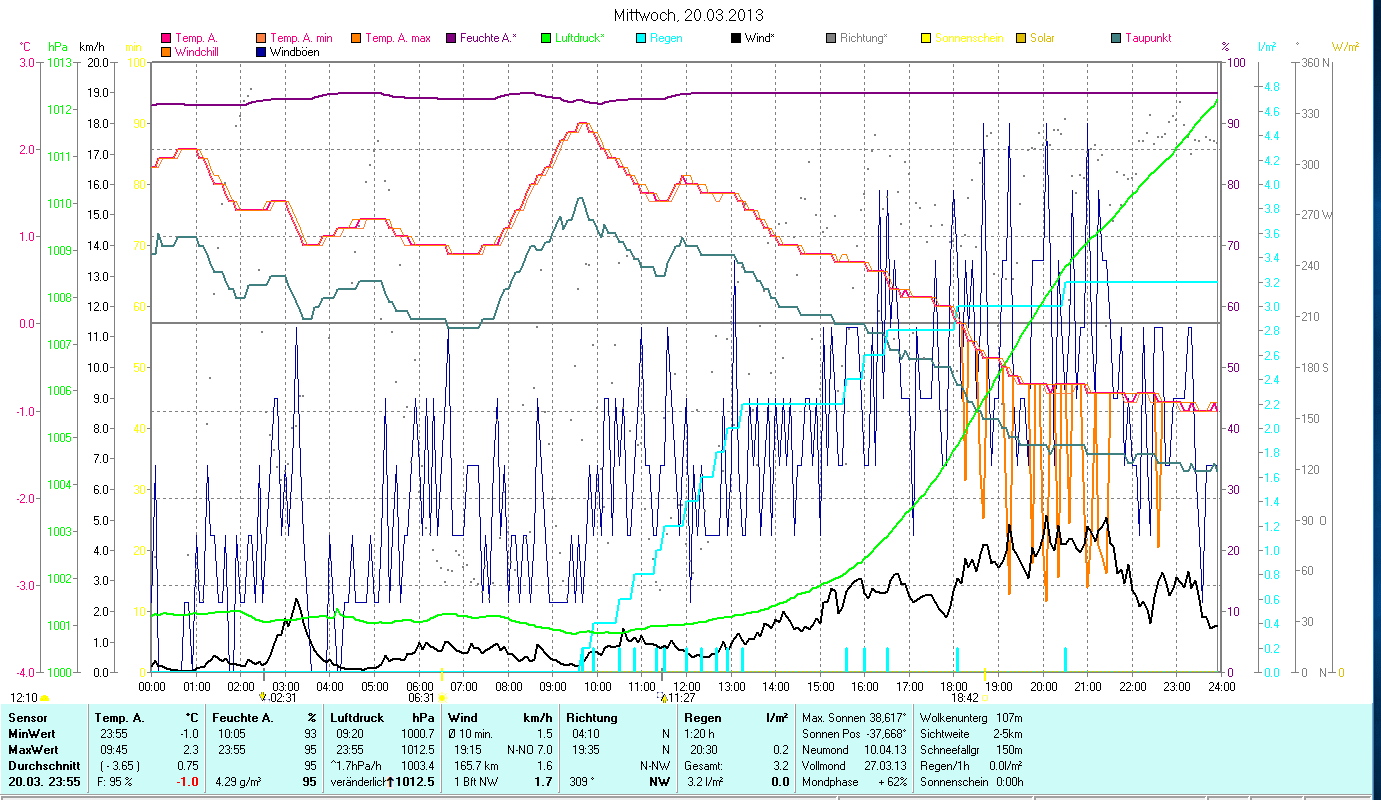Click the 06:31 sunrise marker below time axis

pos(422,698)
